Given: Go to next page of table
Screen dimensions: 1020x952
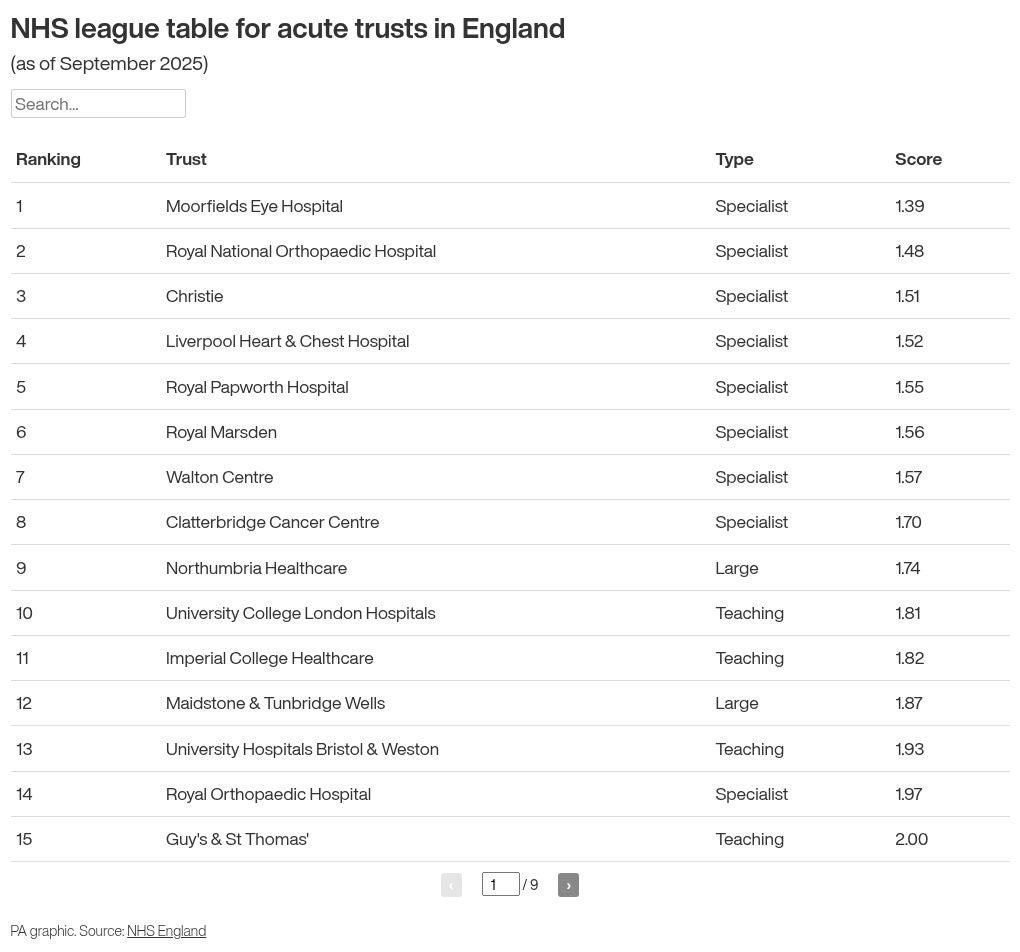Looking at the screenshot, I should tap(568, 884).
